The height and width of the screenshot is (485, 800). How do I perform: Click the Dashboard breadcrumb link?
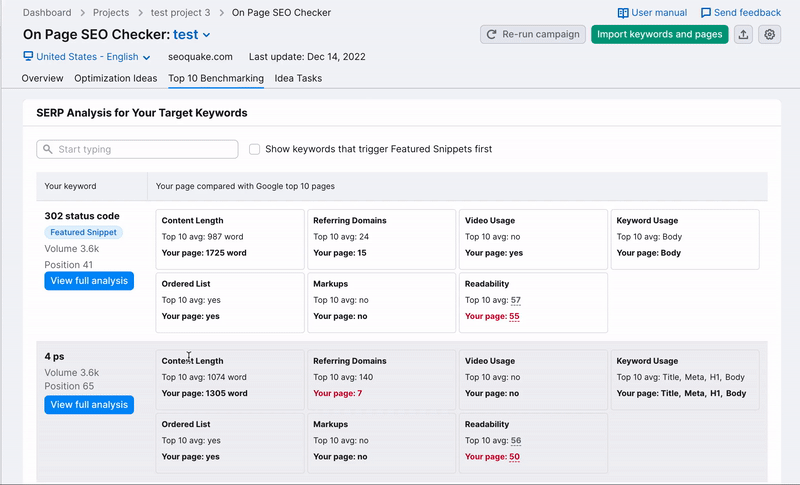pyautogui.click(x=47, y=13)
